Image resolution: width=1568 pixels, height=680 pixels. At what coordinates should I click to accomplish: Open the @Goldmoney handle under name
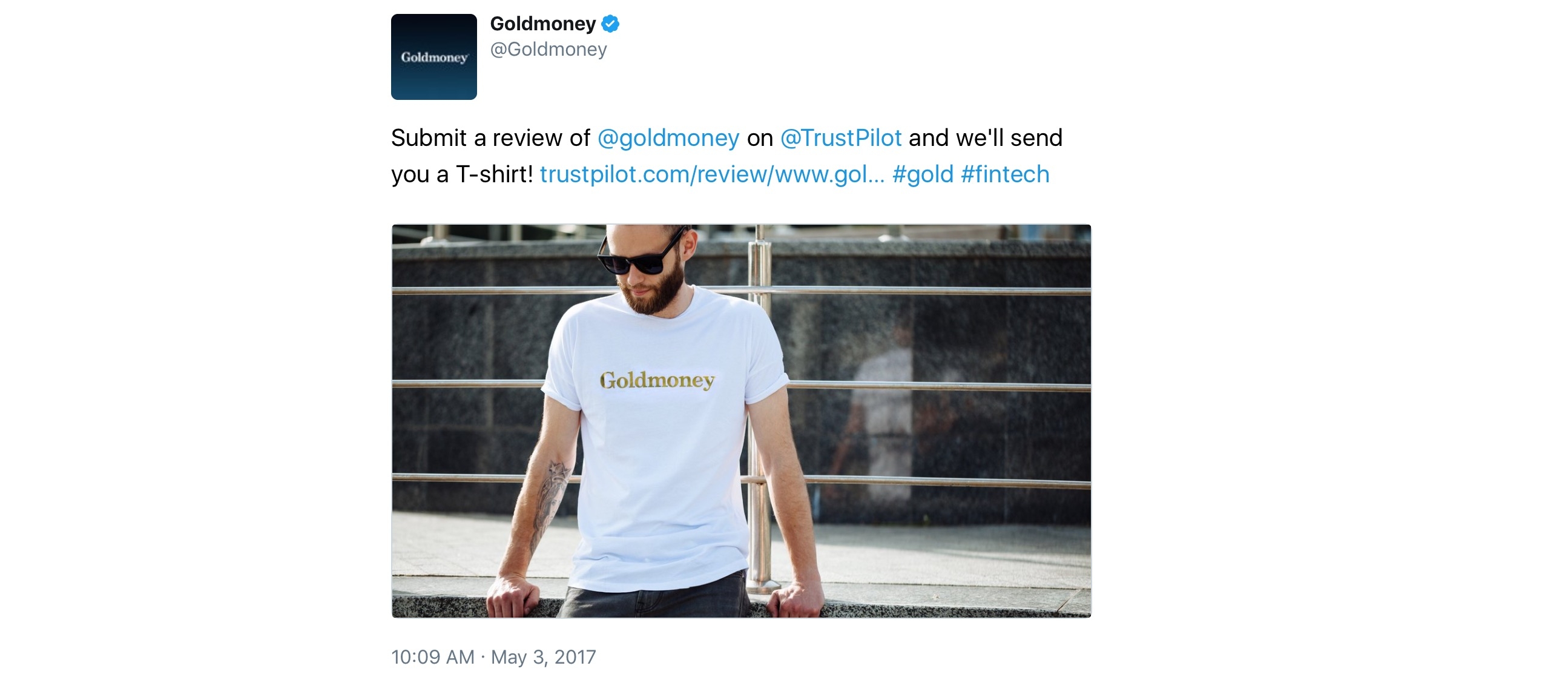pyautogui.click(x=548, y=49)
